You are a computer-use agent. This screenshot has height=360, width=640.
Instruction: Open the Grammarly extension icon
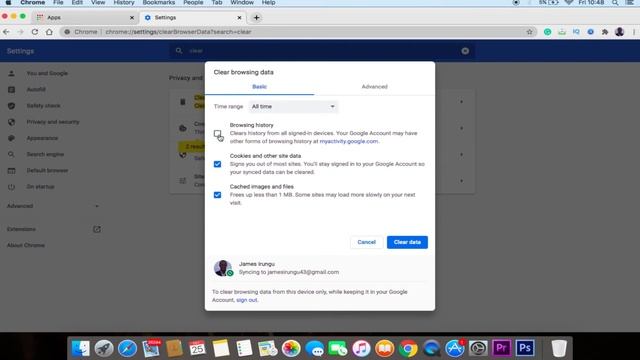tap(547, 32)
